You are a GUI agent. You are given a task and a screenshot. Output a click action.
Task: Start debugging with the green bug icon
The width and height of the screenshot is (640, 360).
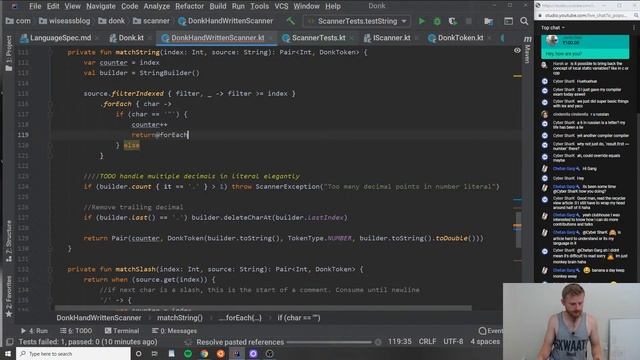pyautogui.click(x=437, y=21)
